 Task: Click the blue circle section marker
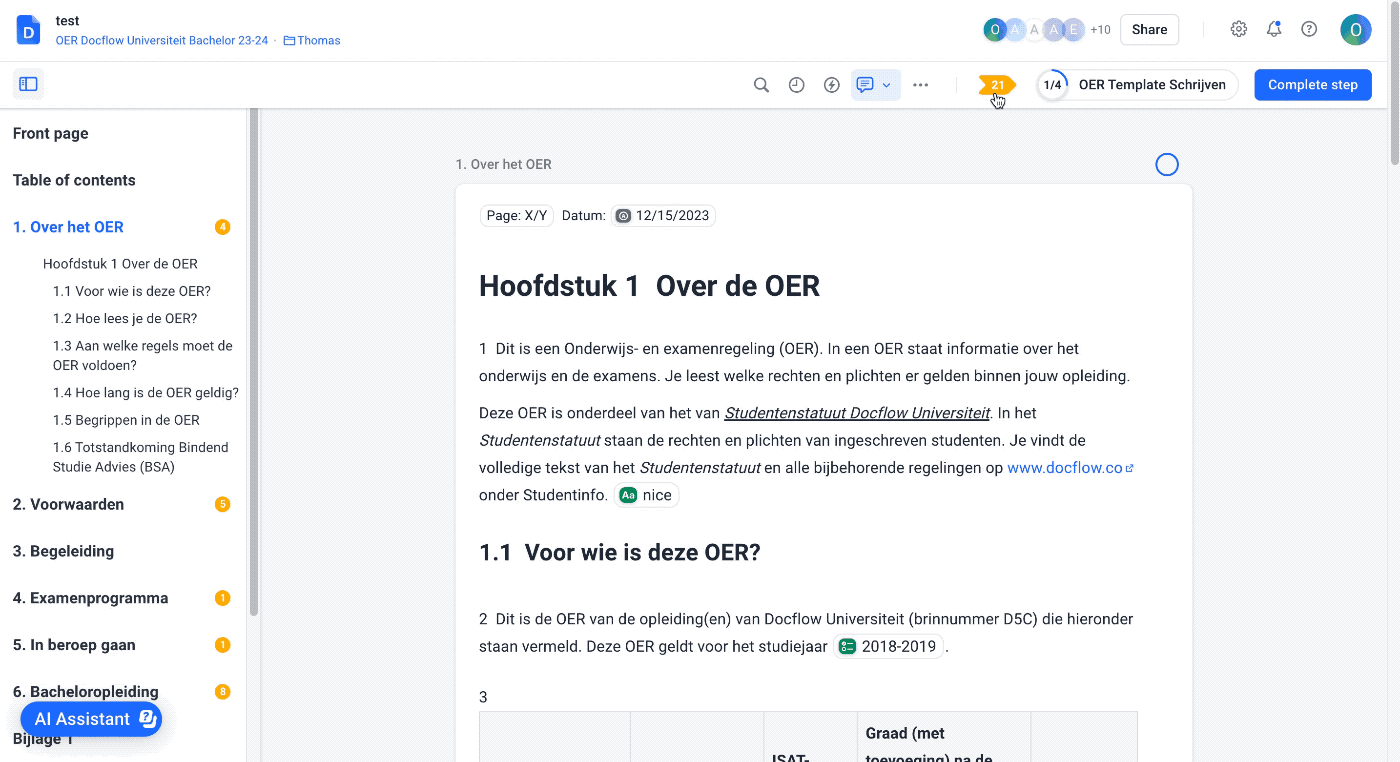1167,164
